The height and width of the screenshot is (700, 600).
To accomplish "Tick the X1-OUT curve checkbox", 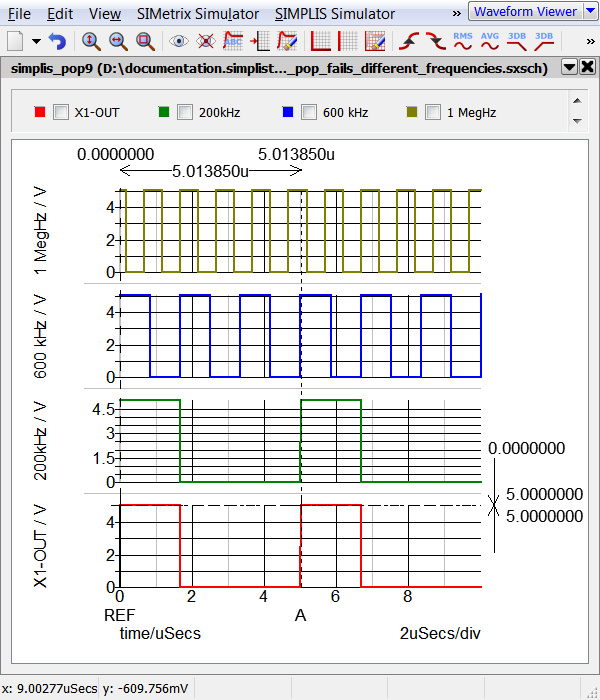I will click(x=60, y=112).
